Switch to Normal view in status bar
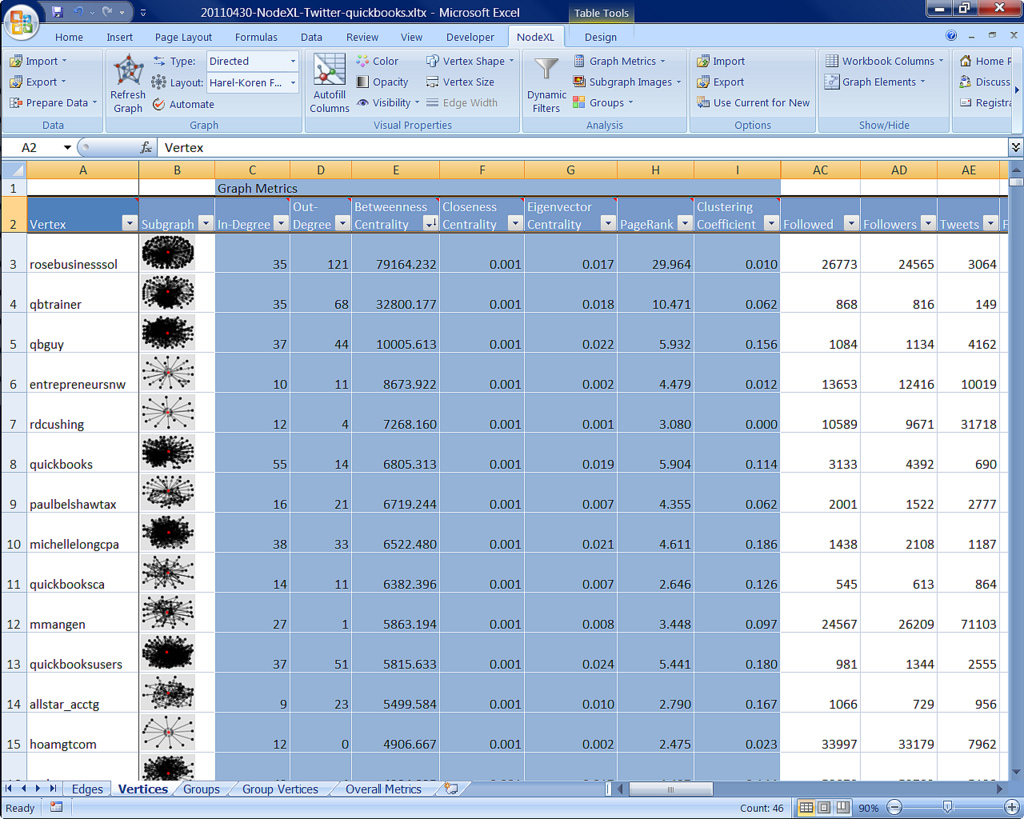1024x819 pixels. tap(807, 808)
